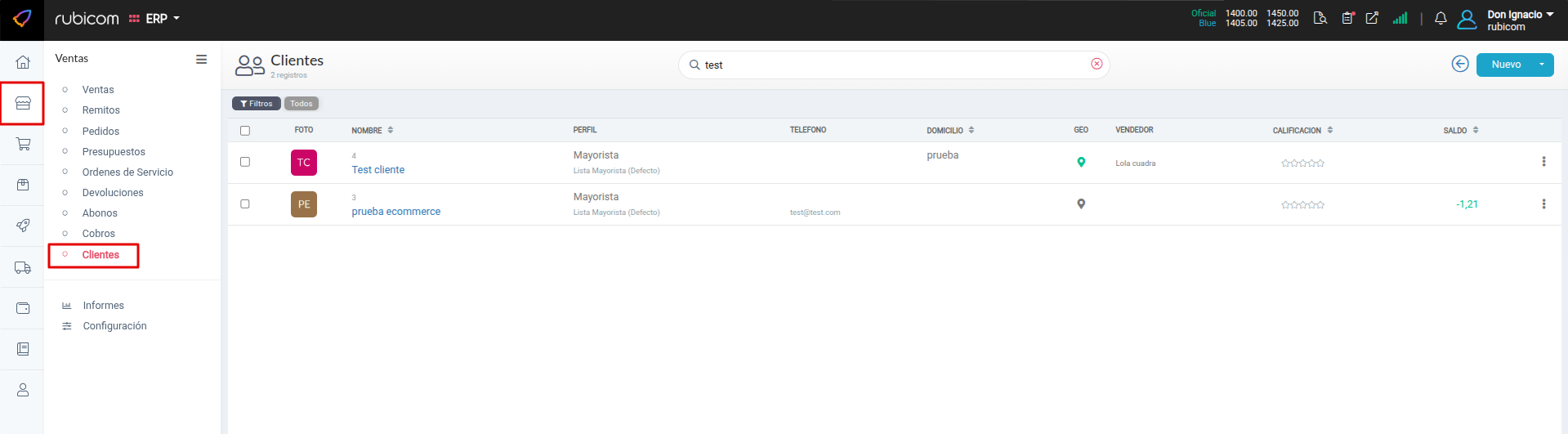This screenshot has height=434, width=1568.
Task: Click the Filtros button
Action: tap(257, 104)
